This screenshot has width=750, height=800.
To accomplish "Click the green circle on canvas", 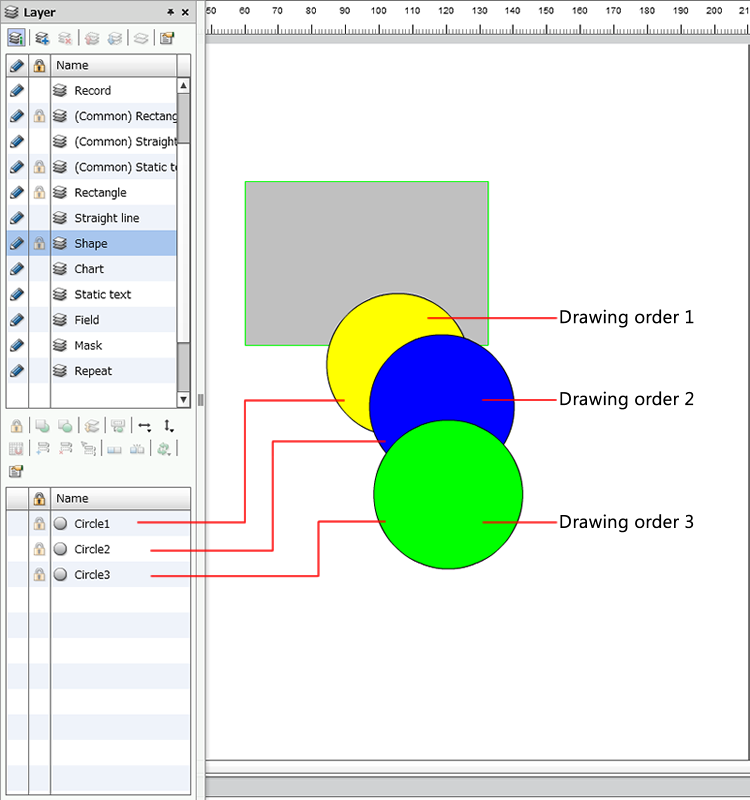I will click(448, 494).
